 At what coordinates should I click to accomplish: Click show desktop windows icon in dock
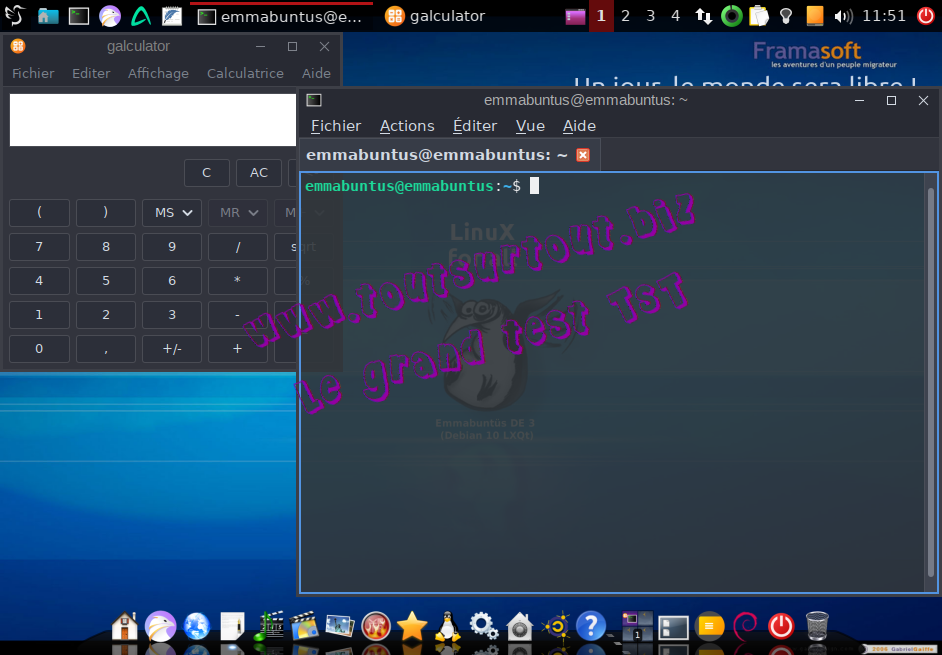(673, 627)
